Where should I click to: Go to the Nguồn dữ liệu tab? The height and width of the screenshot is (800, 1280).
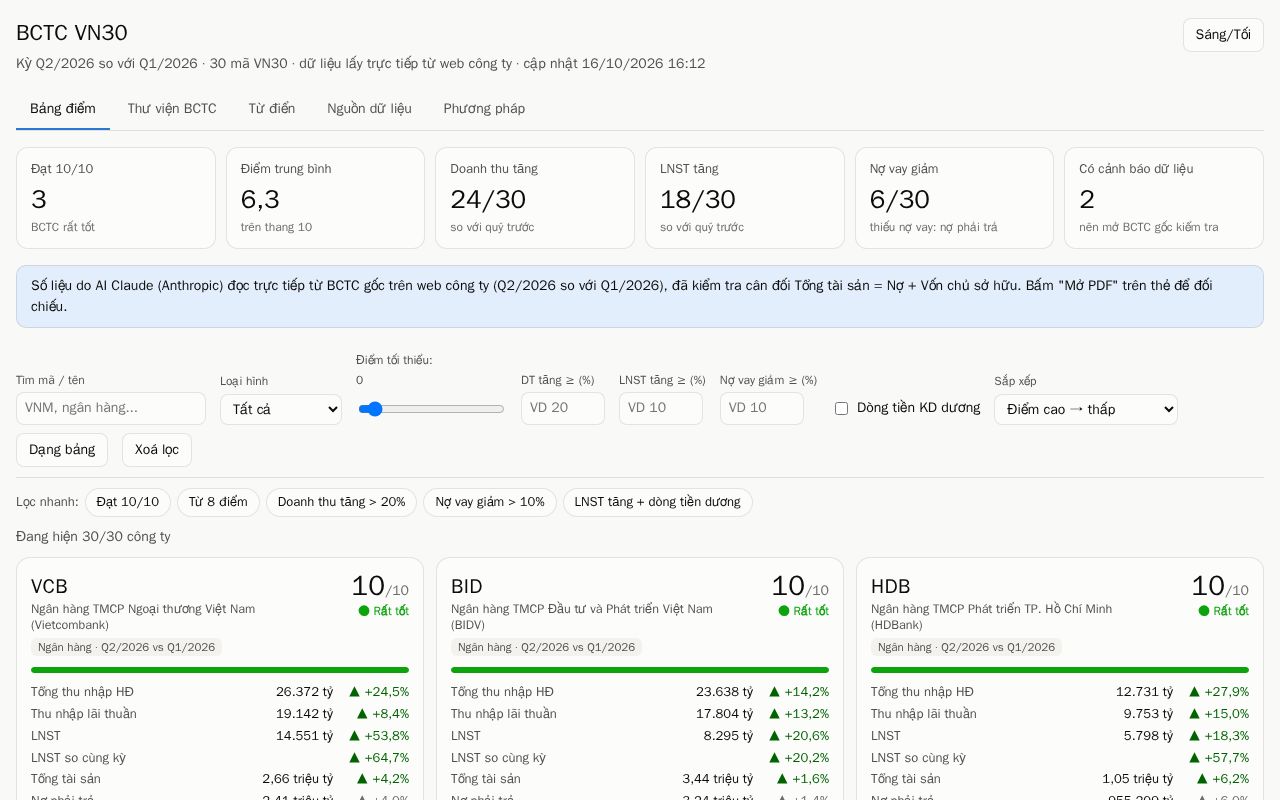369,109
